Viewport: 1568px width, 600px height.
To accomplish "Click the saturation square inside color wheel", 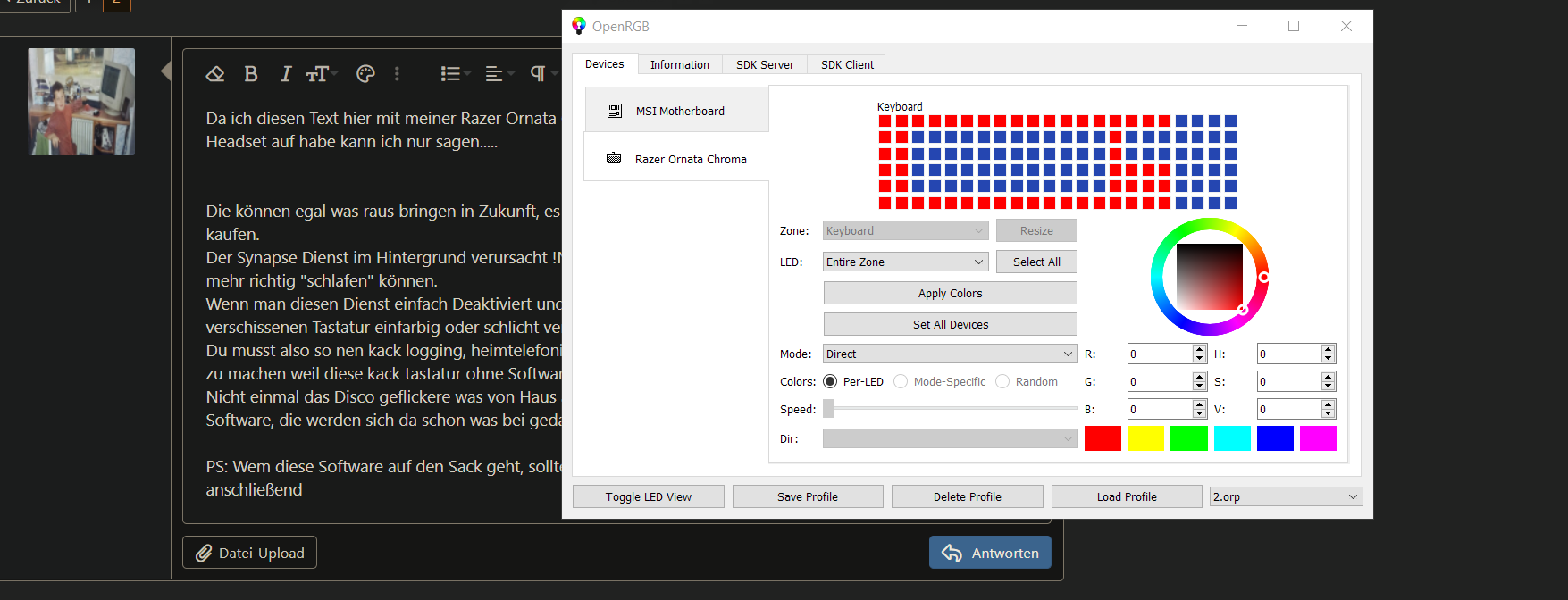I will coord(1210,277).
